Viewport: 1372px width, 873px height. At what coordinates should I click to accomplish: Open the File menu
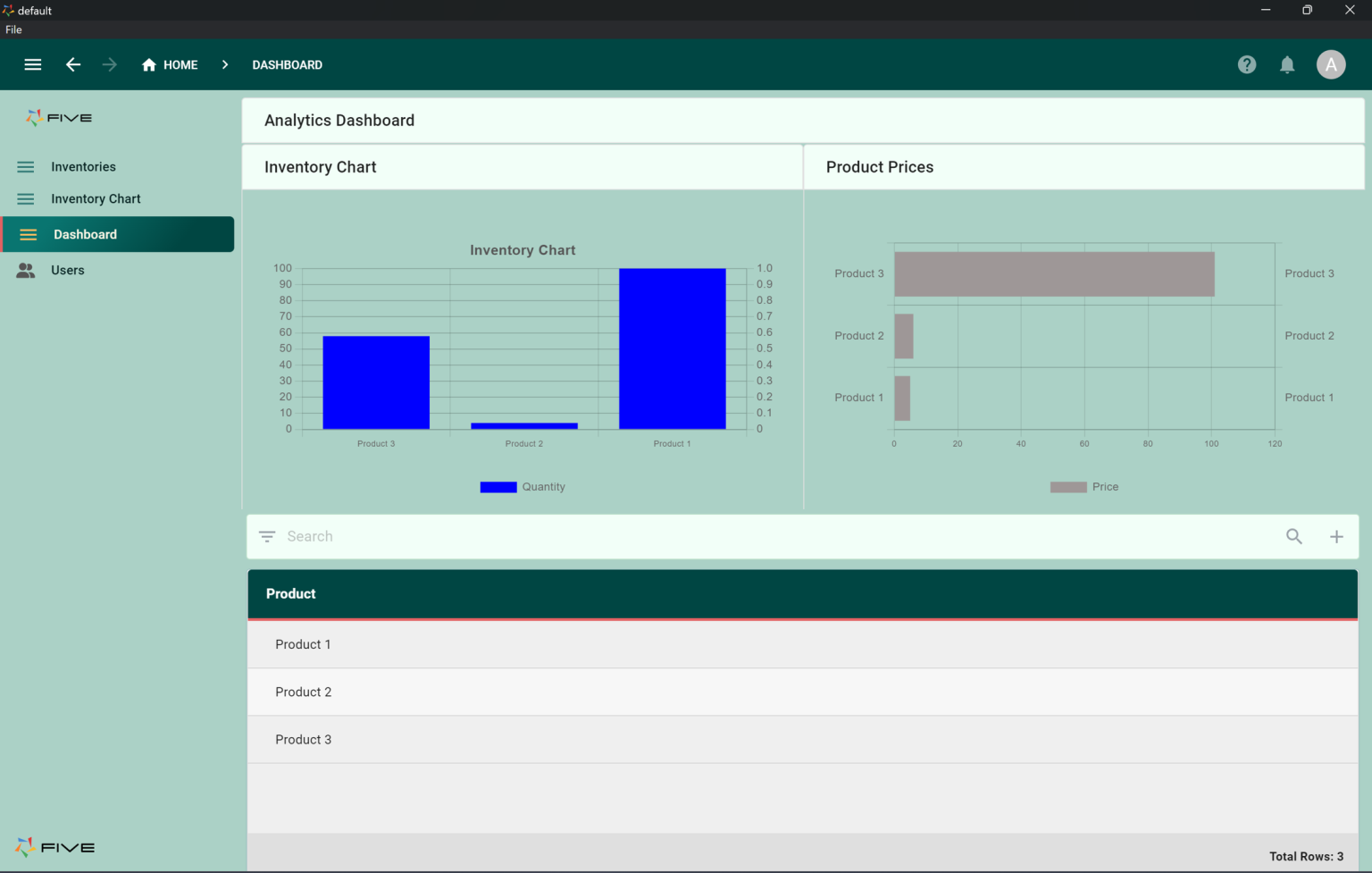click(x=13, y=29)
